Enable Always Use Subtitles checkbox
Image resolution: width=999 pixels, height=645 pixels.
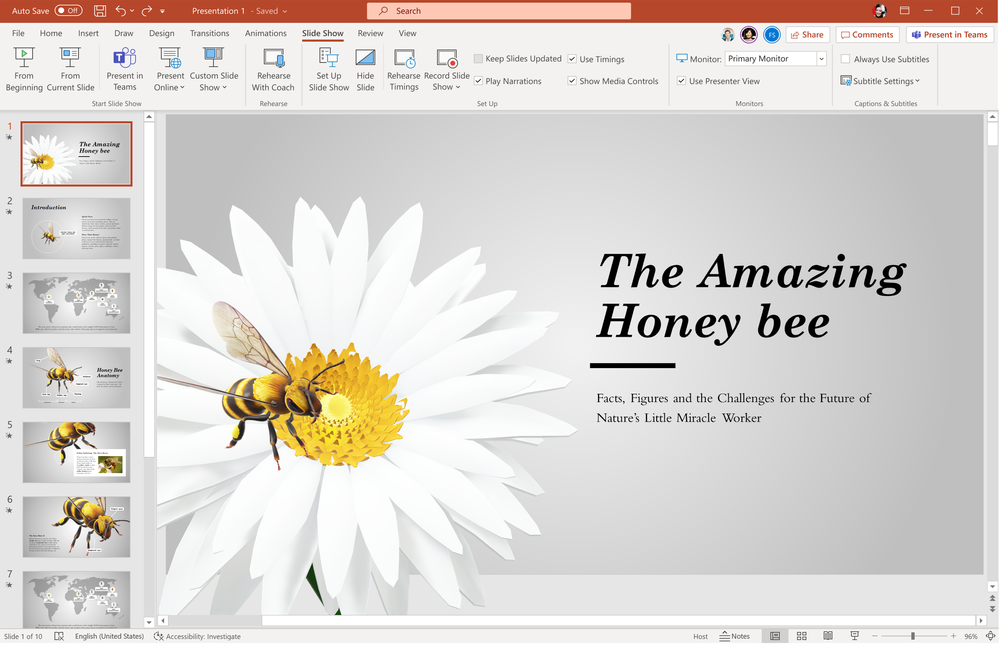(846, 59)
